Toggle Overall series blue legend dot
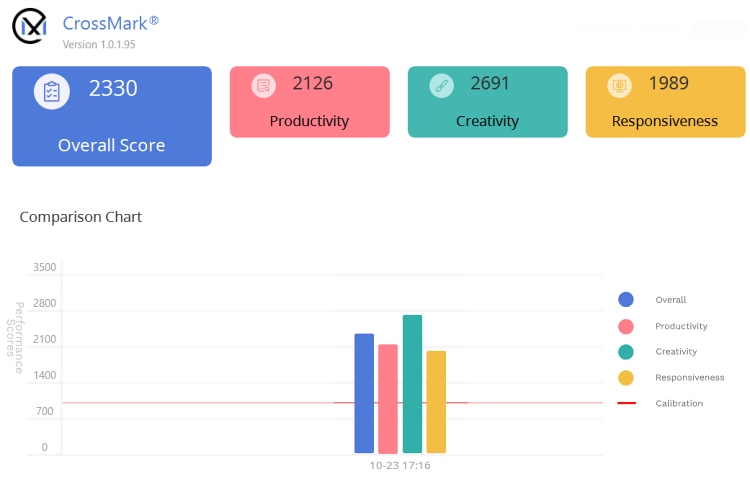The height and width of the screenshot is (500, 750). pos(626,300)
